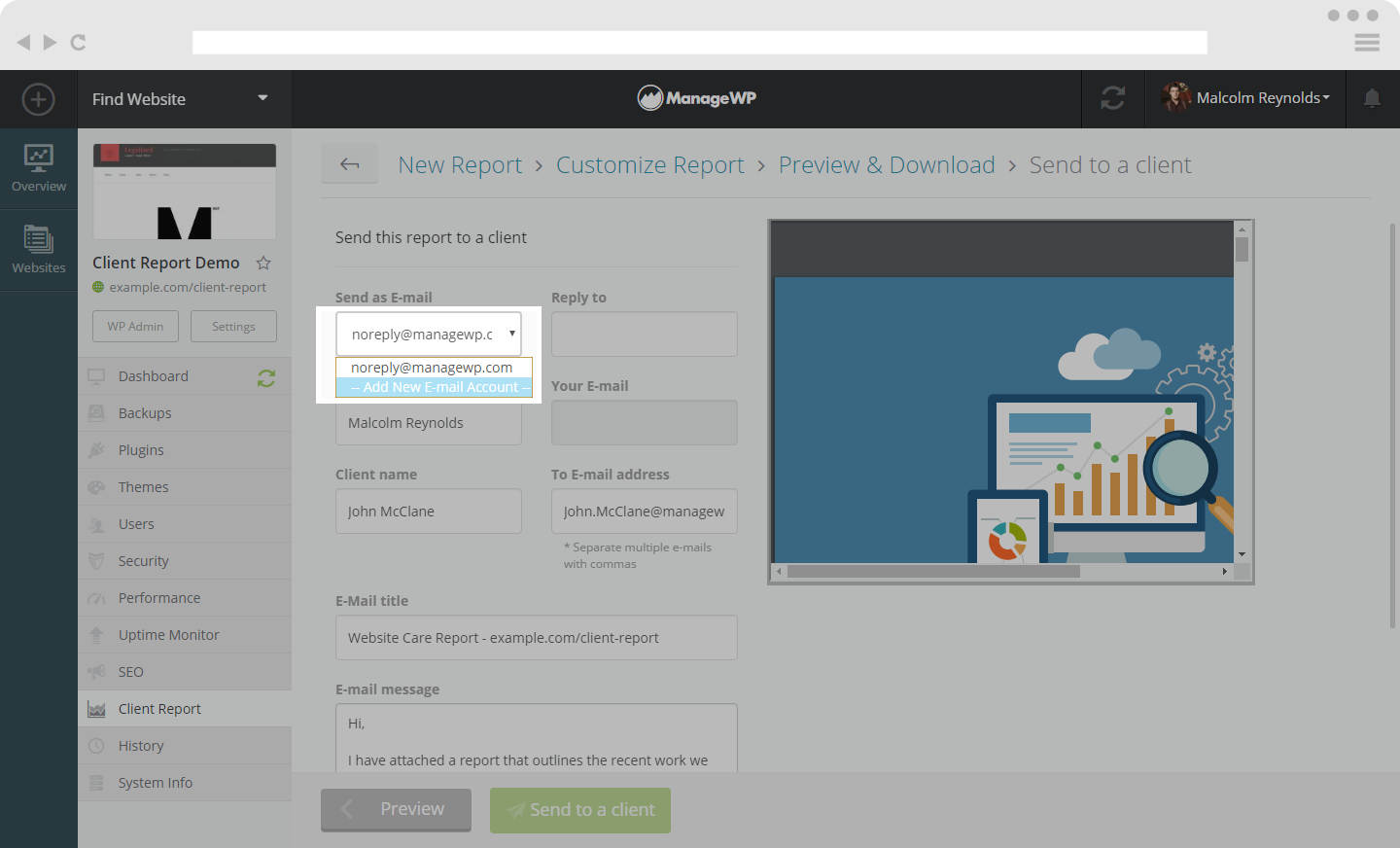Click the Client name field
Screen dimensions: 1400x848
pyautogui.click(x=429, y=511)
